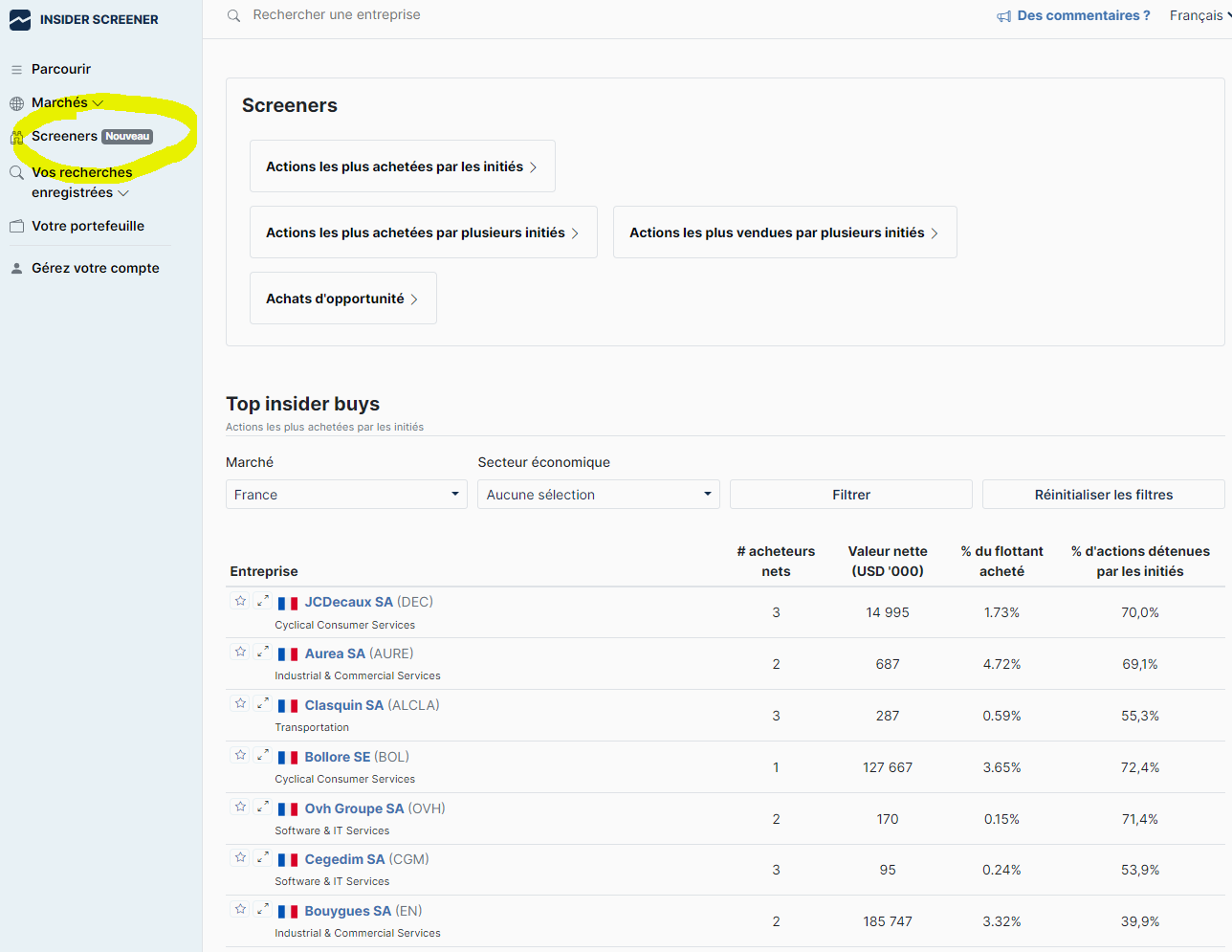
Task: Open Votre portefeuille in the sidebar
Action: pyautogui.click(x=88, y=226)
